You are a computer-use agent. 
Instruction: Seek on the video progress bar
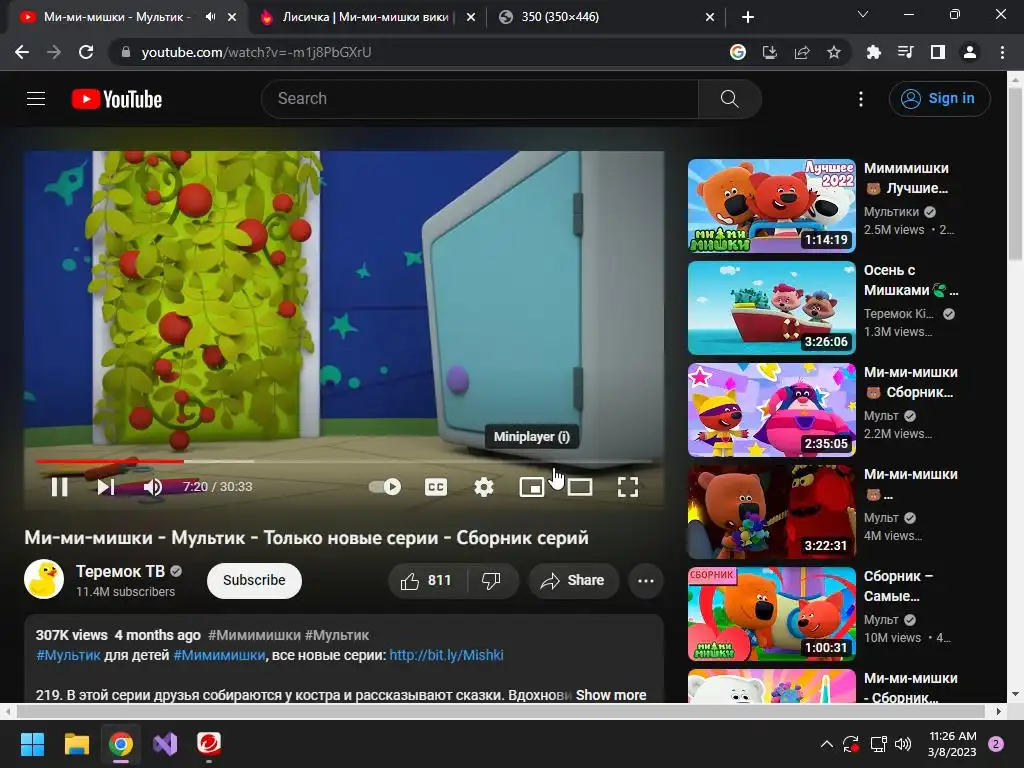344,461
